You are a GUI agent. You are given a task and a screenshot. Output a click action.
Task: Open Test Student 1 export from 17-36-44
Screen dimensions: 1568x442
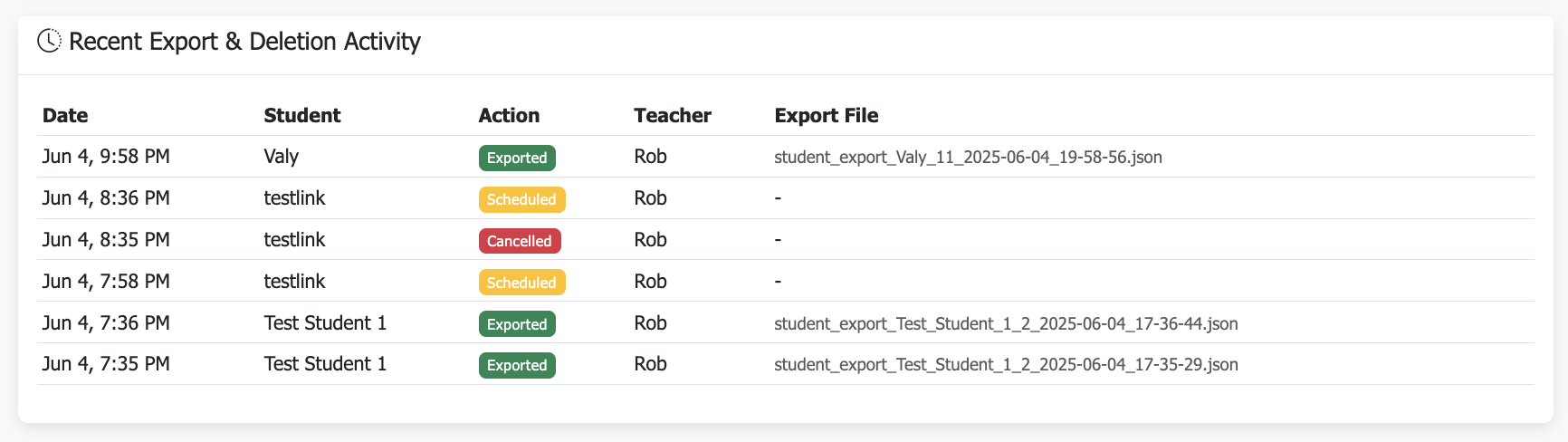tap(1006, 323)
